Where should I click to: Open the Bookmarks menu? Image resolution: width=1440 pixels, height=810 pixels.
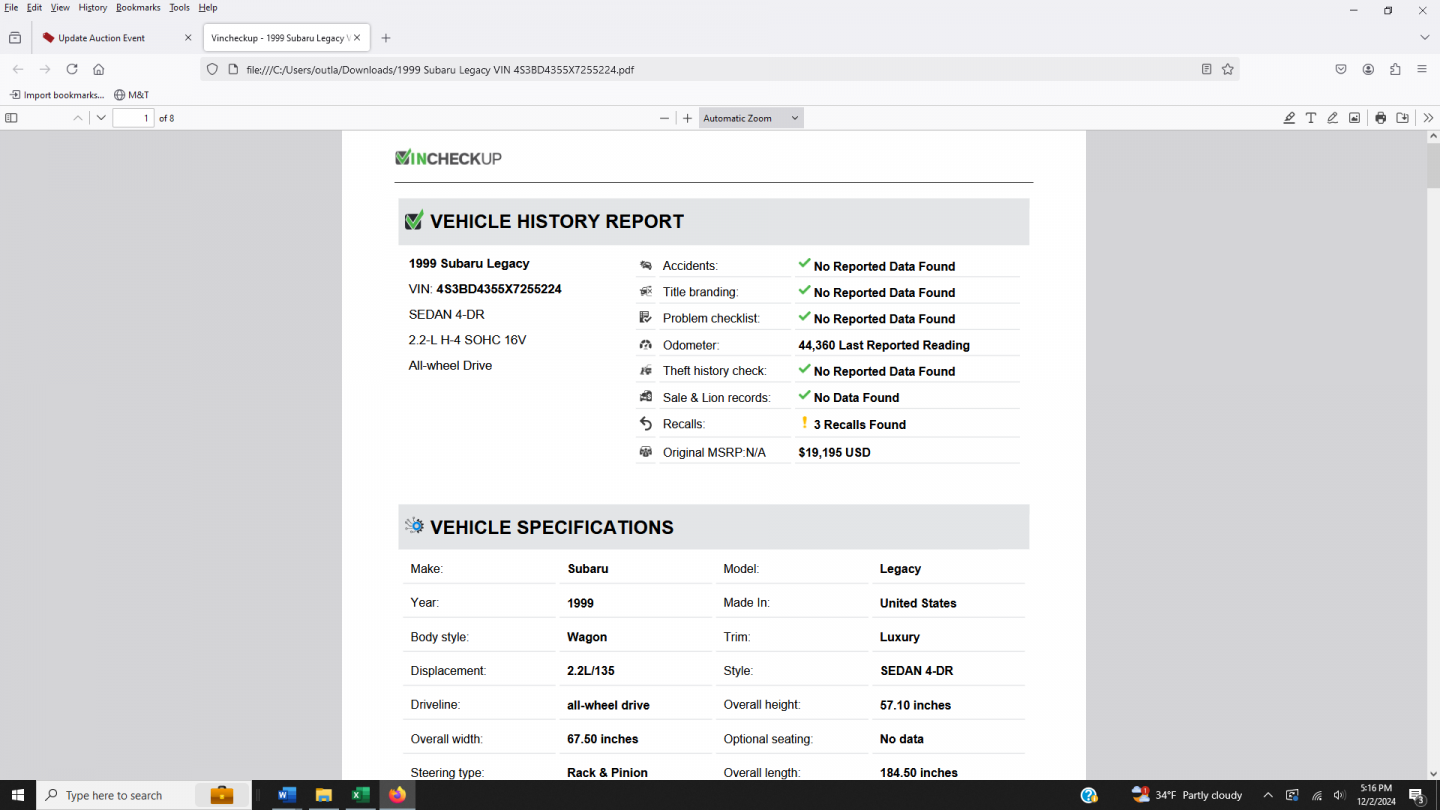pos(138,7)
